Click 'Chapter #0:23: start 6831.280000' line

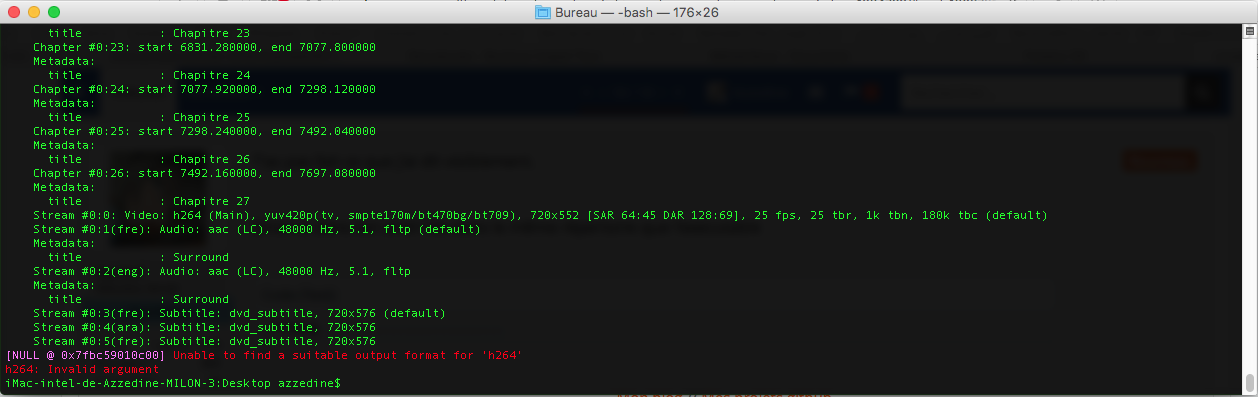click(204, 47)
